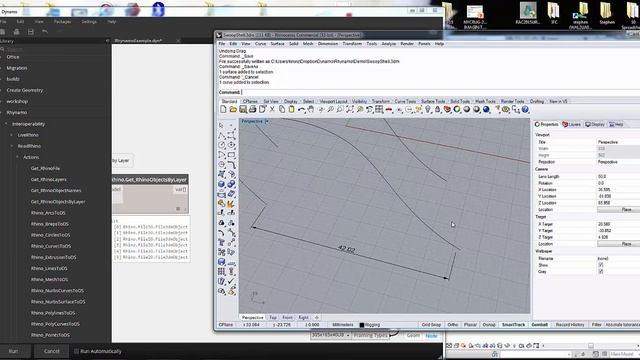Toggle Run Automatically checkbox in Dynamo
This screenshot has height=360, width=640.
point(76,351)
